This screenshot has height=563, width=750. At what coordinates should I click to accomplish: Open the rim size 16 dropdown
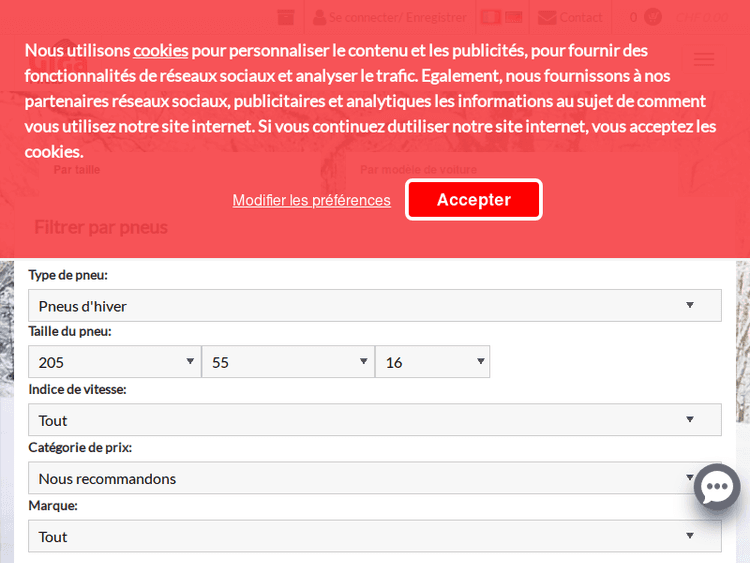point(432,362)
